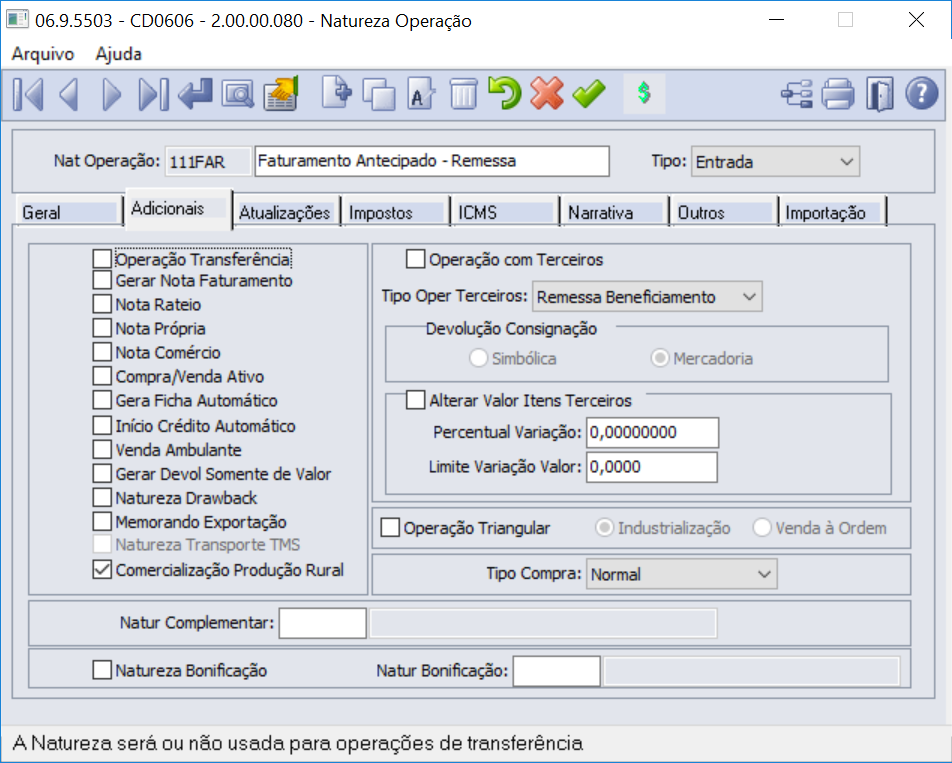Open the Impostos tab
952x763 pixels.
coord(395,212)
